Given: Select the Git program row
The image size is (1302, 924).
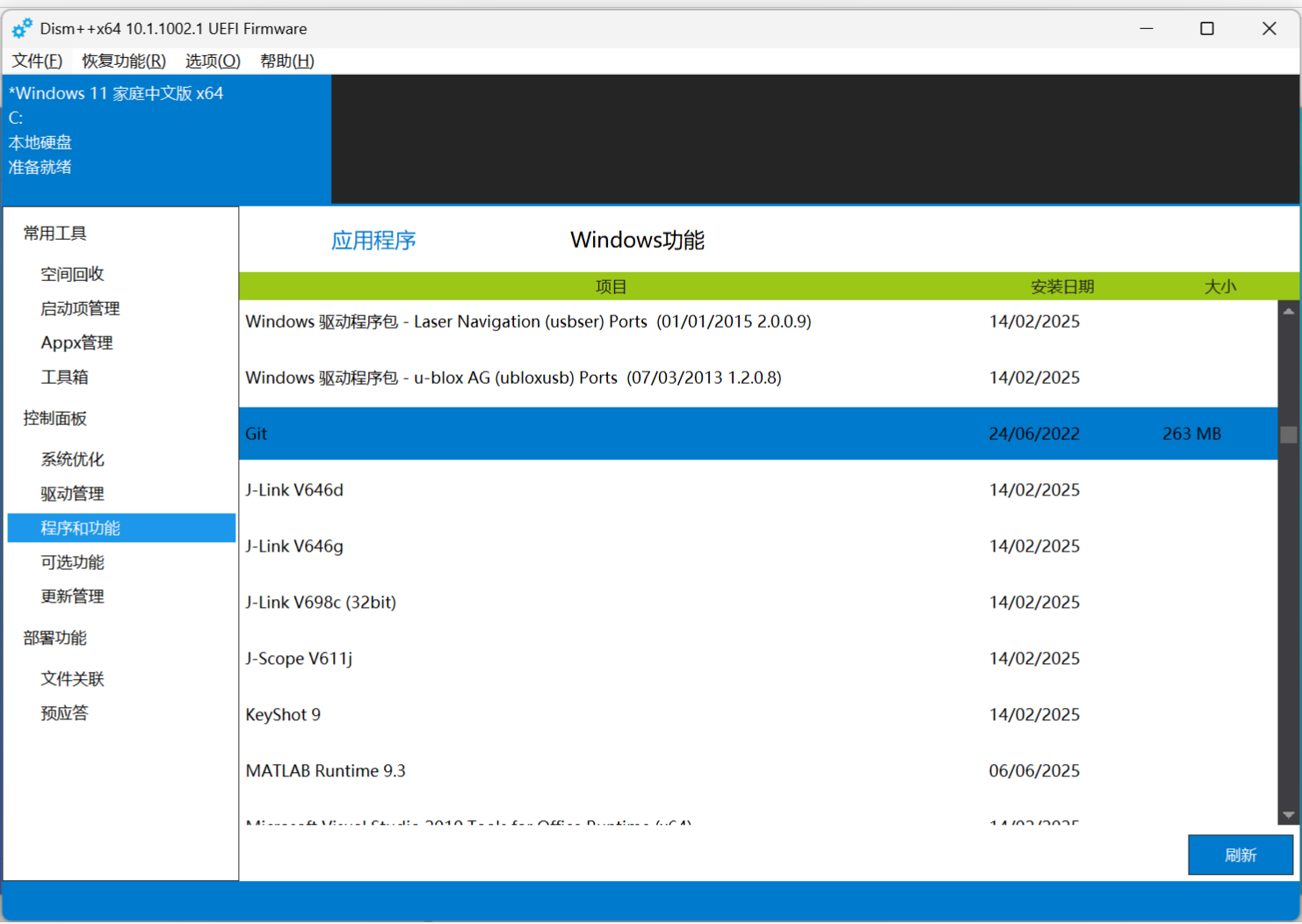Looking at the screenshot, I should [x=758, y=434].
